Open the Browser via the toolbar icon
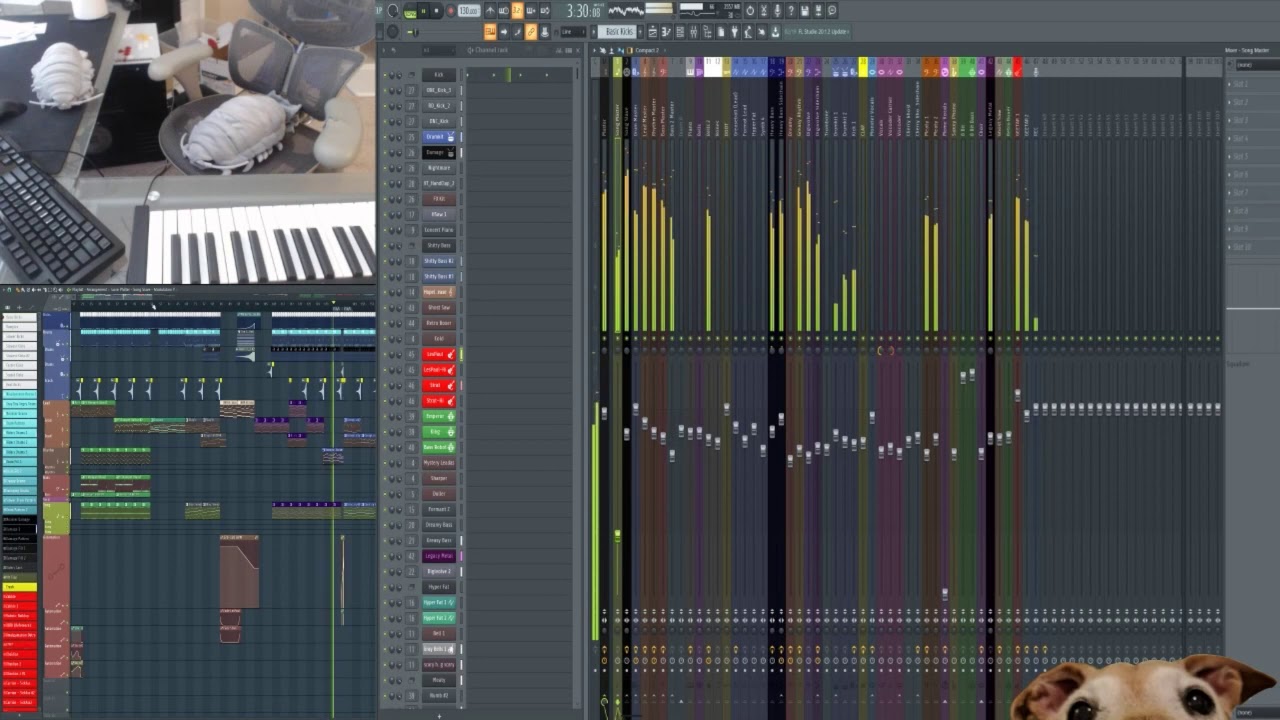The image size is (1280, 720). 707,32
